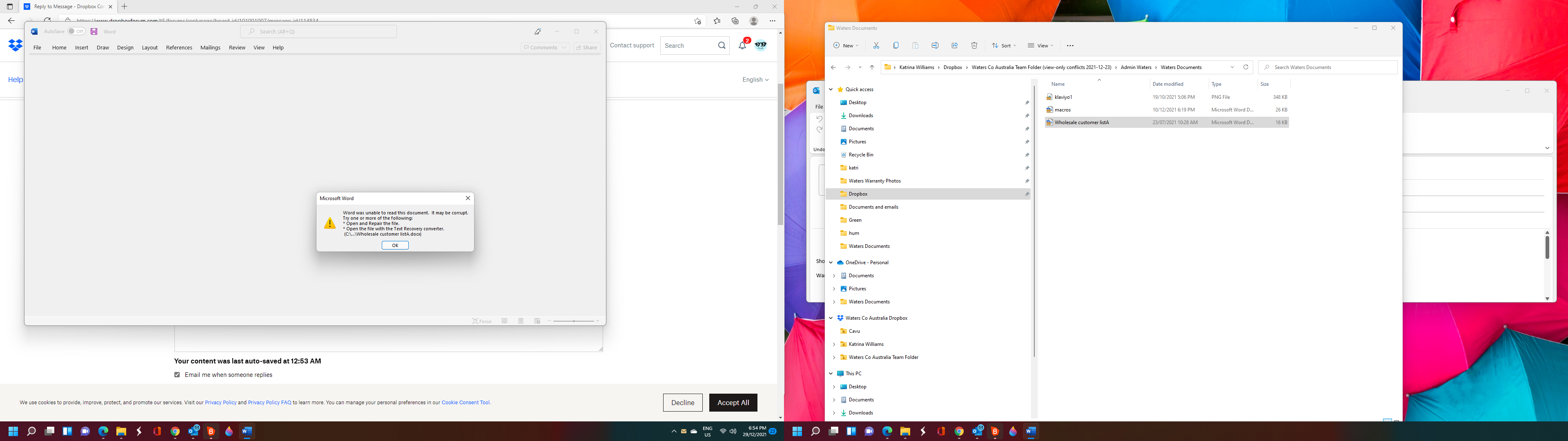
Task: Open the See more ellipsis in Explorer
Action: point(1070,46)
